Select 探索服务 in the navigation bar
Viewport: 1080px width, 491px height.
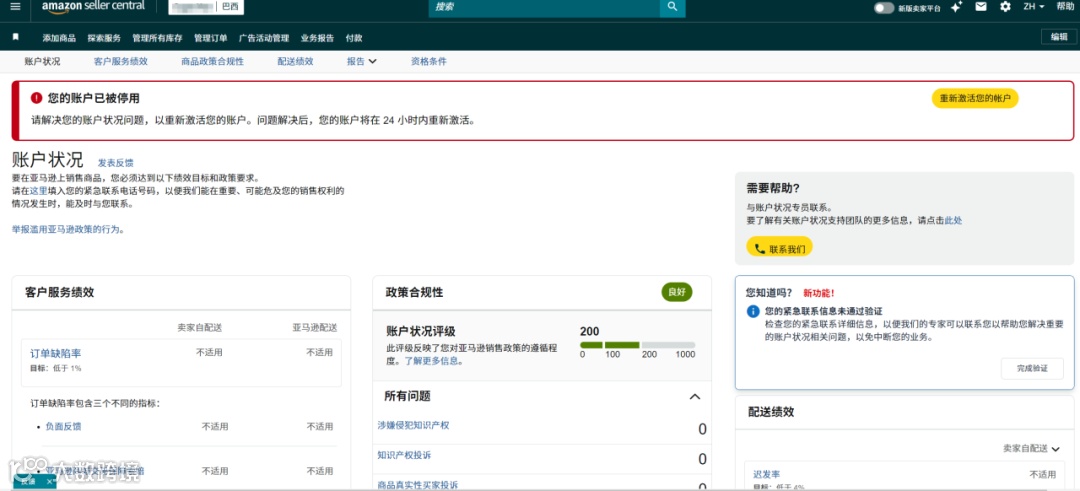click(104, 38)
